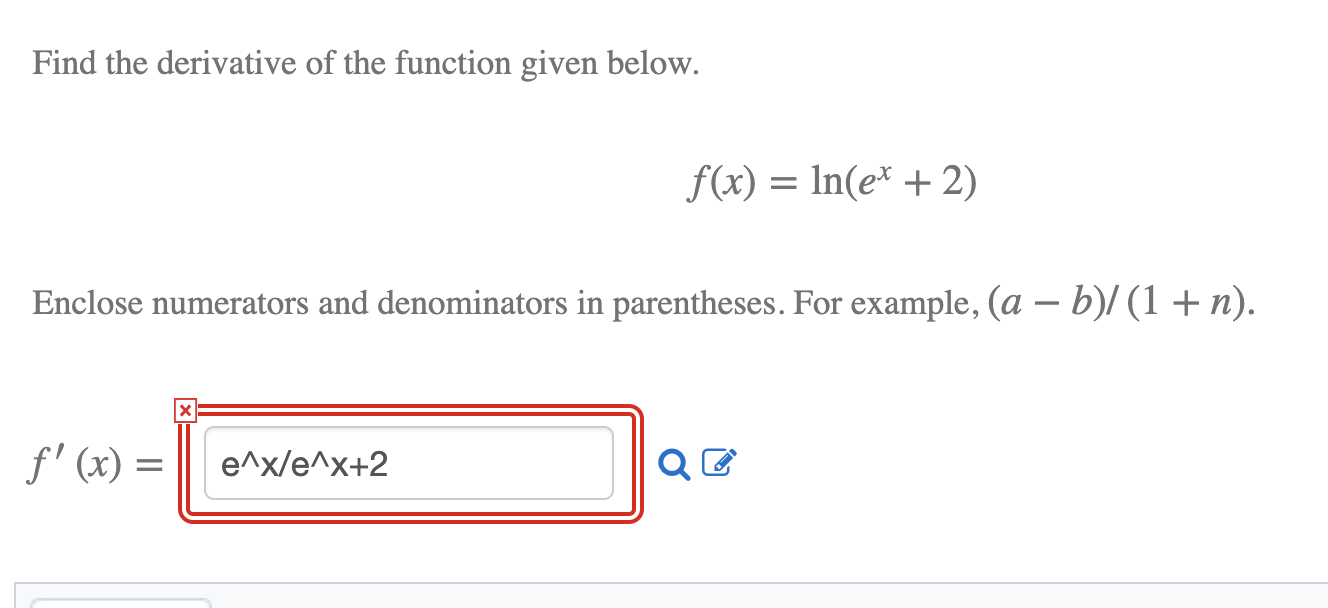The height and width of the screenshot is (608, 1328).
Task: Select the formula f(x) = ln(e^x + 2)
Action: (x=830, y=182)
